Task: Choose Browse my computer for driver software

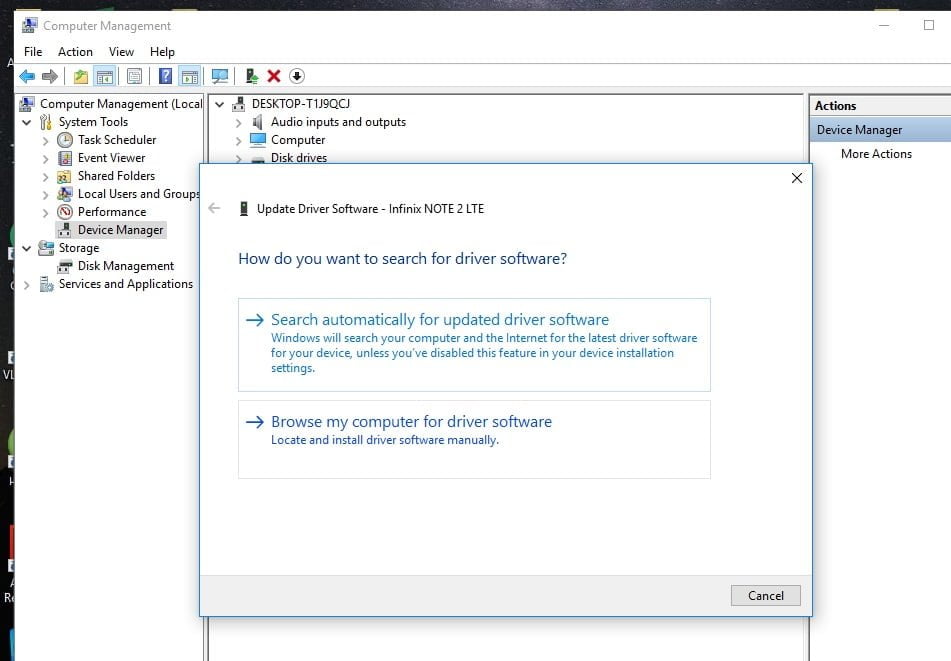Action: [474, 439]
